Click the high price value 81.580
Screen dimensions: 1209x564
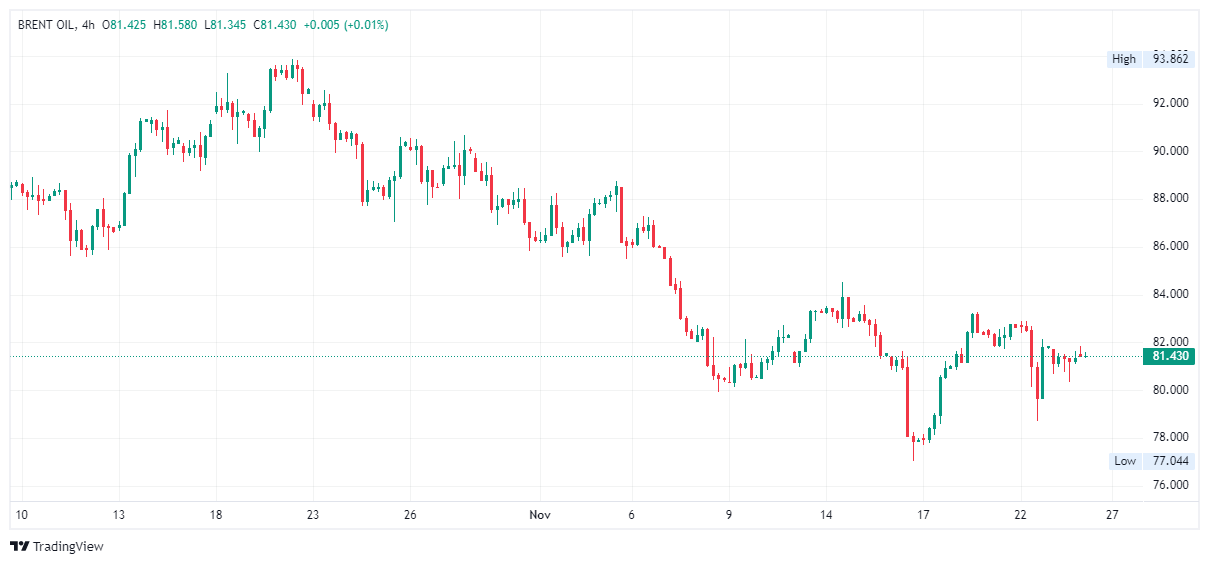click(x=176, y=24)
